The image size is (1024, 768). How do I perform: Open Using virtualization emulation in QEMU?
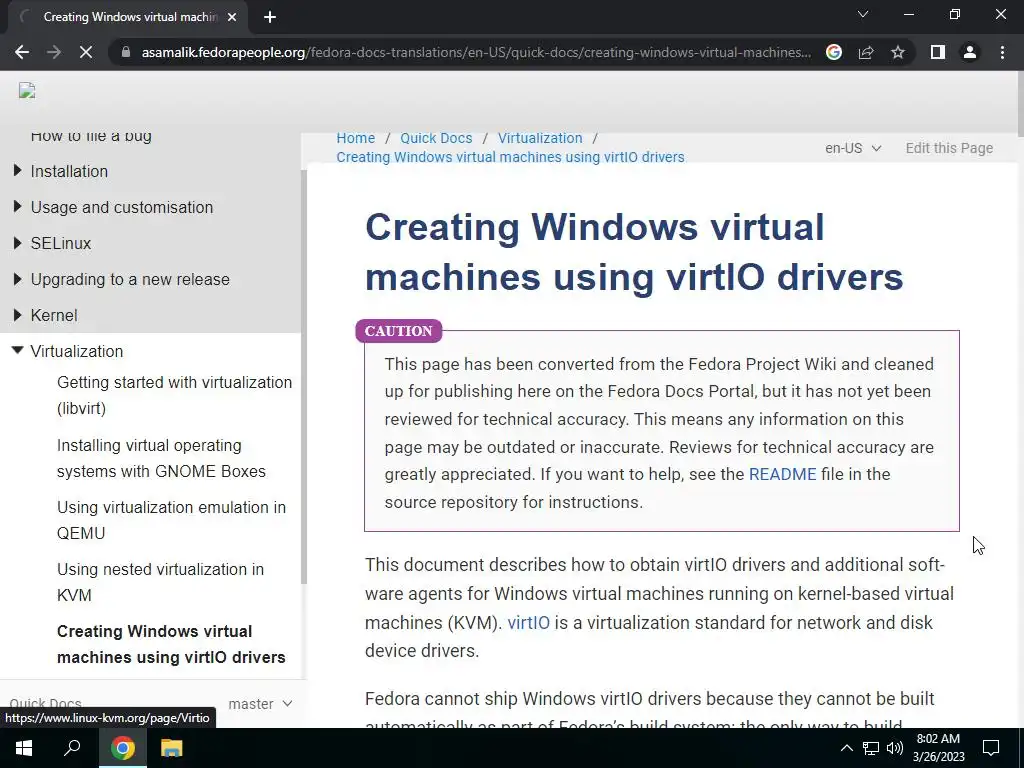[171, 520]
